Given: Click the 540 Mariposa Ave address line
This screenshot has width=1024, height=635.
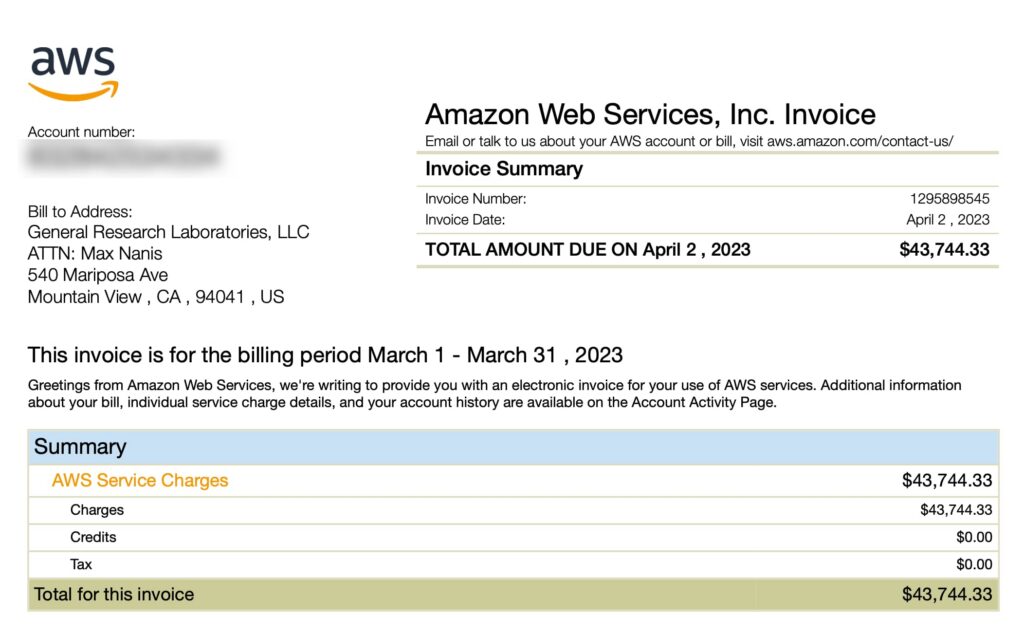Looking at the screenshot, I should 98,275.
